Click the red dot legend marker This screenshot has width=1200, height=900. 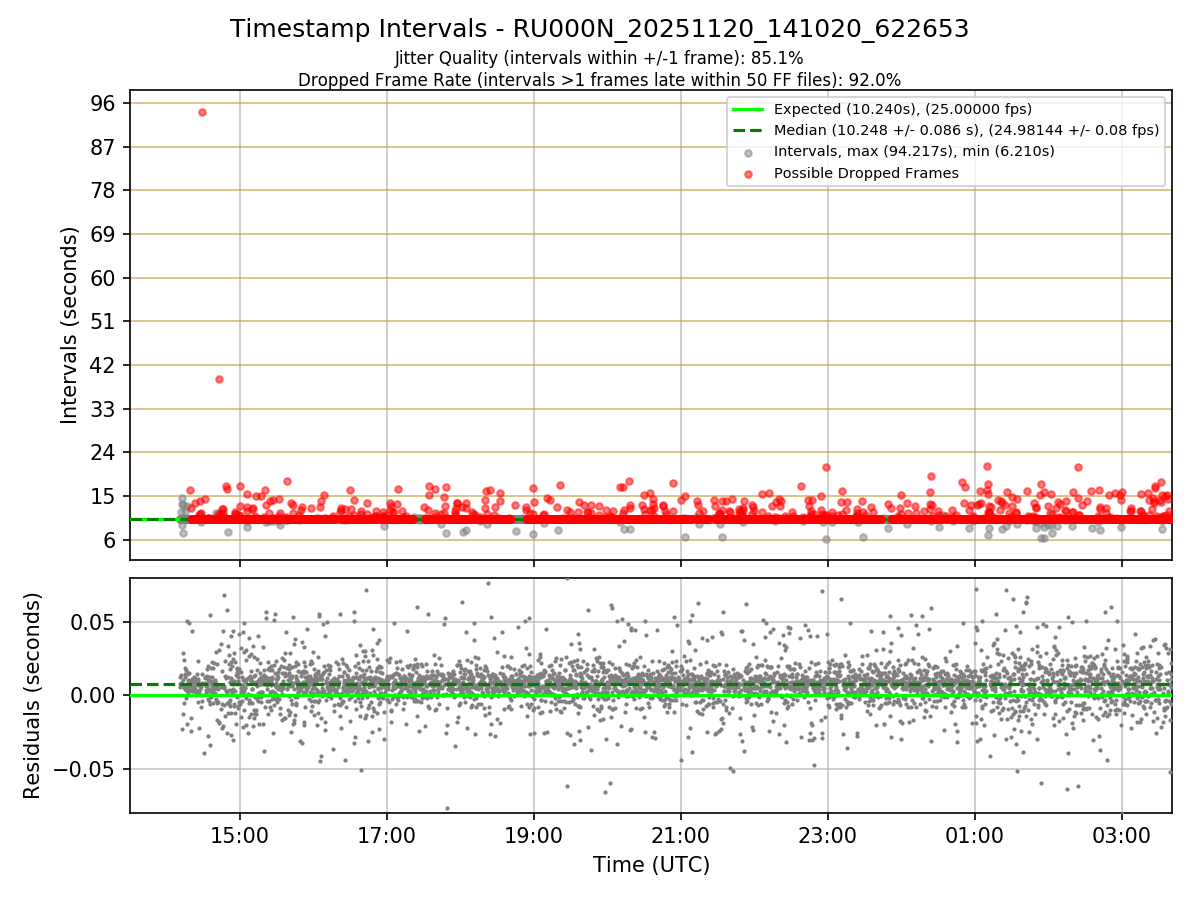click(748, 173)
